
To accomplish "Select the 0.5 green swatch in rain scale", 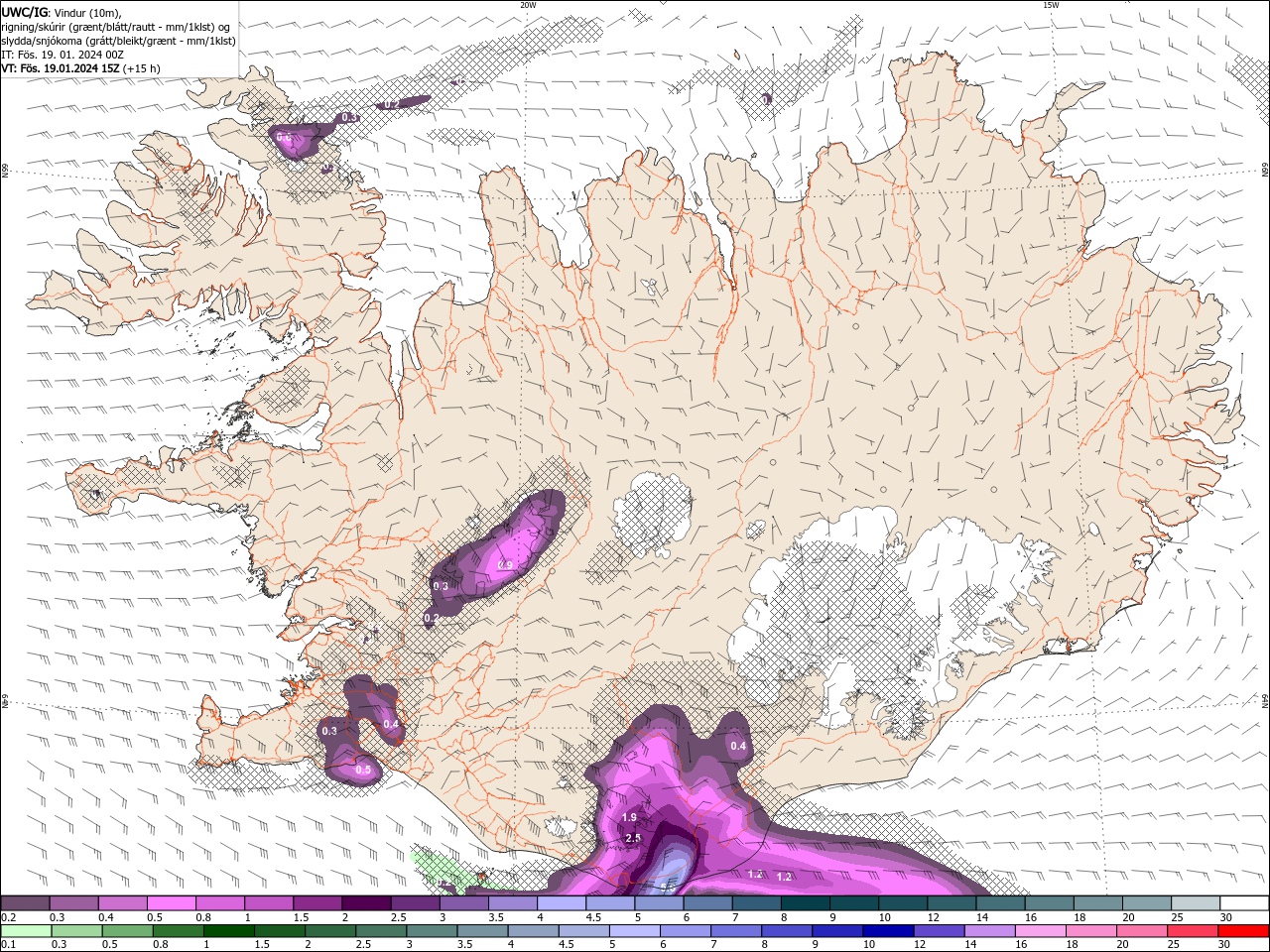I will point(127,931).
